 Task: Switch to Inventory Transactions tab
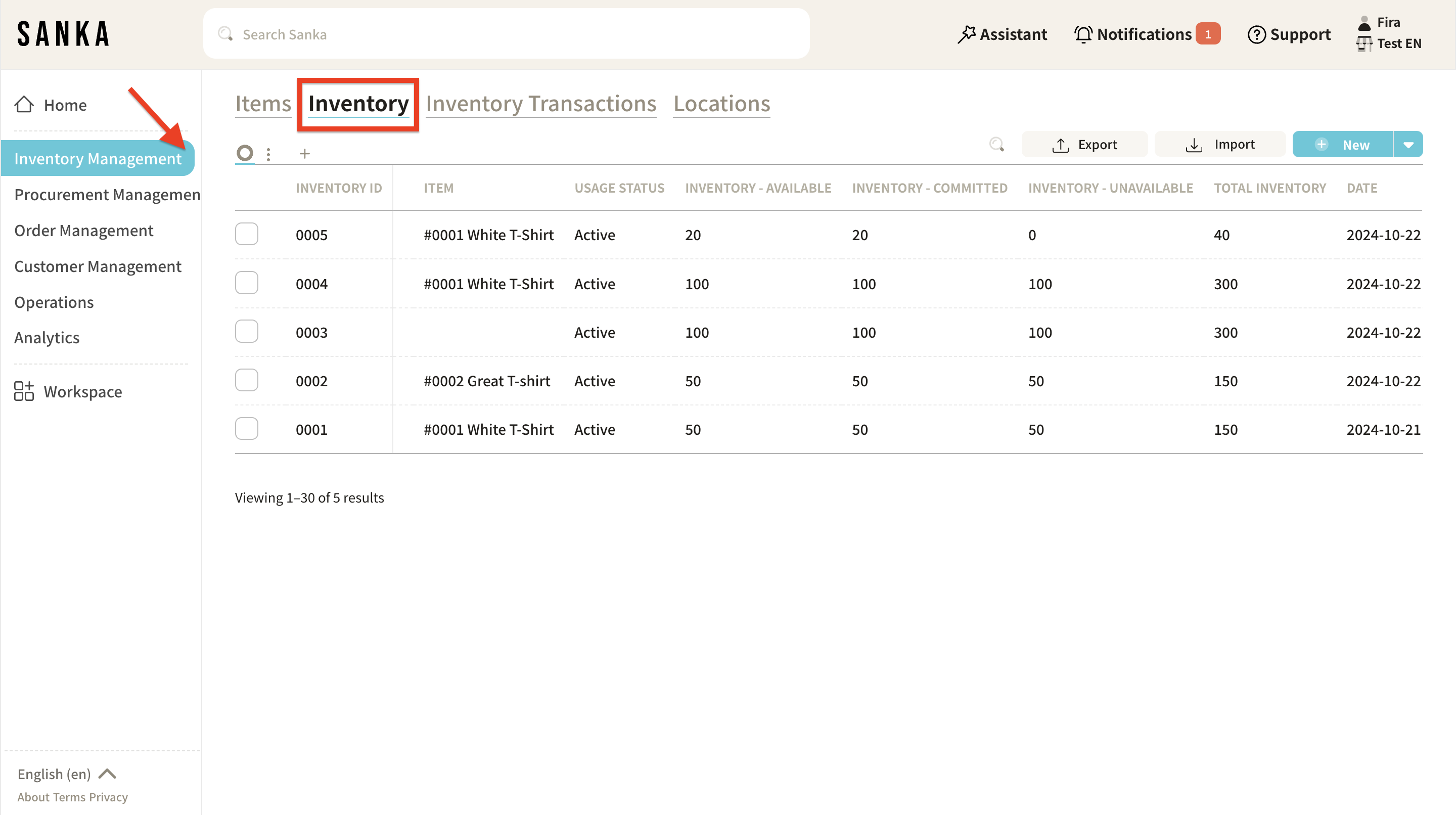point(541,104)
